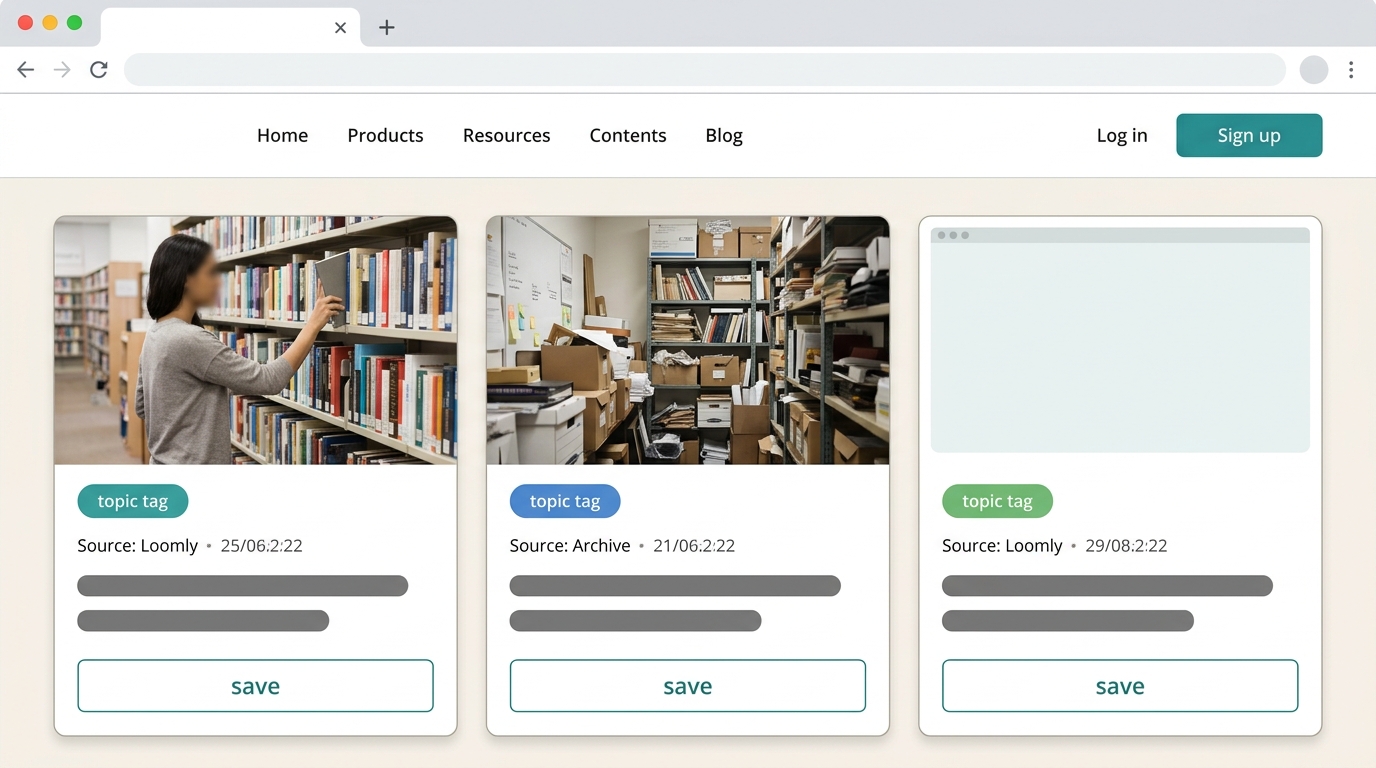
Task: Click the date 29/08:2:22
Action: 1126,546
